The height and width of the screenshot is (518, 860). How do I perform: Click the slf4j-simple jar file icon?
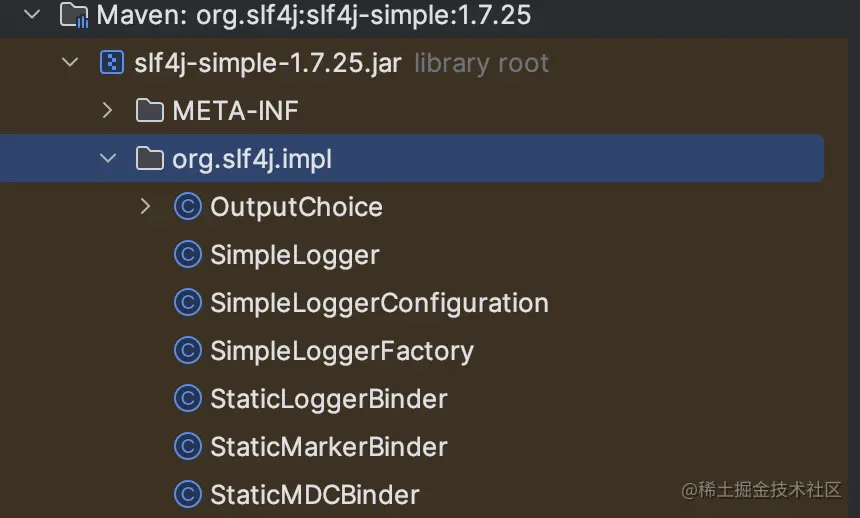pos(111,63)
